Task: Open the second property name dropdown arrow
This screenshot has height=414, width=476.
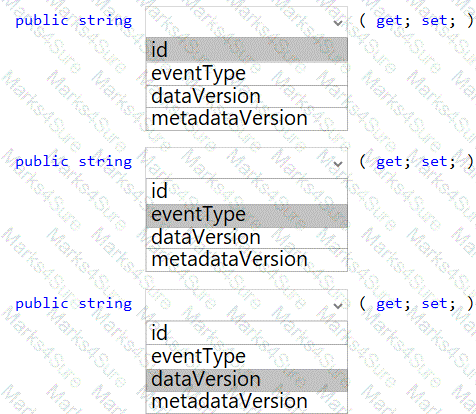Action: point(338,164)
